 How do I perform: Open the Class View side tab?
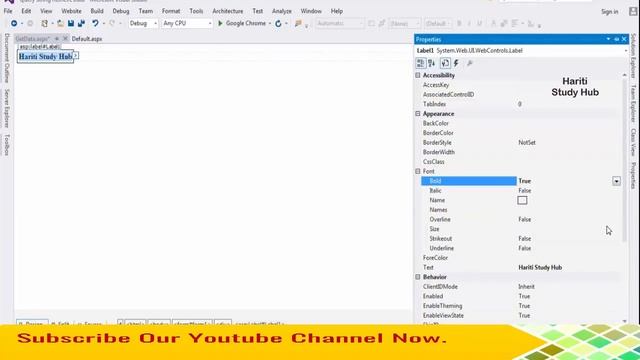pos(633,142)
